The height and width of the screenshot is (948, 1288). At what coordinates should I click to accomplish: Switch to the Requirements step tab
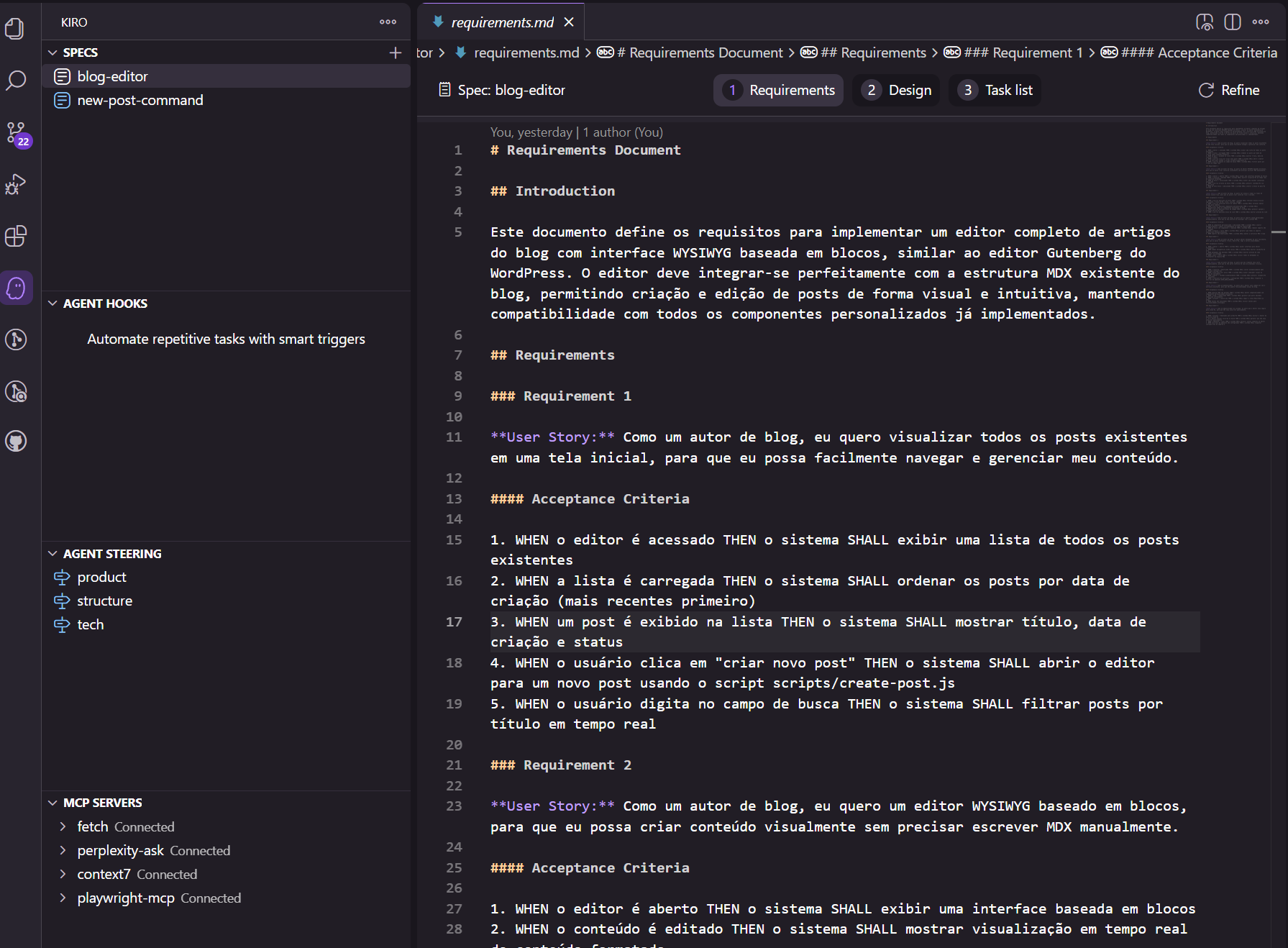779,90
